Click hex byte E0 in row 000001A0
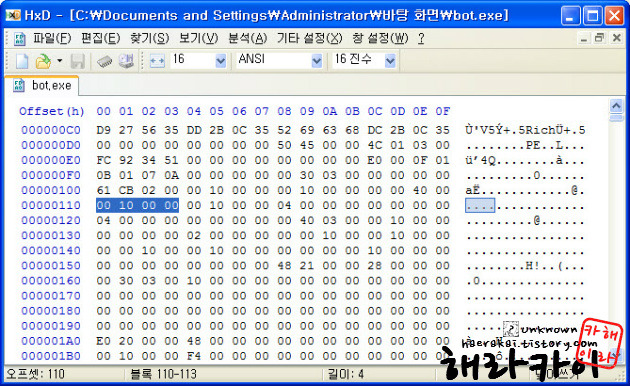 tap(103, 341)
